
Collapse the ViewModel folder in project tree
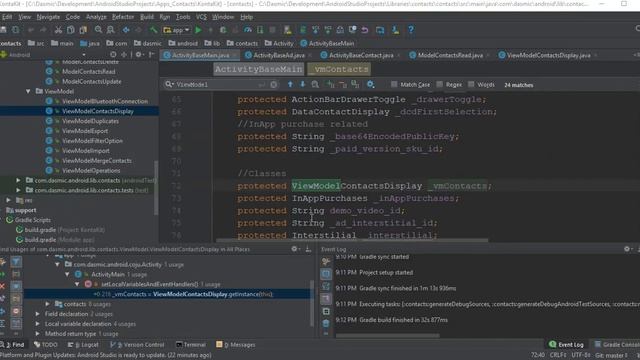[28, 91]
